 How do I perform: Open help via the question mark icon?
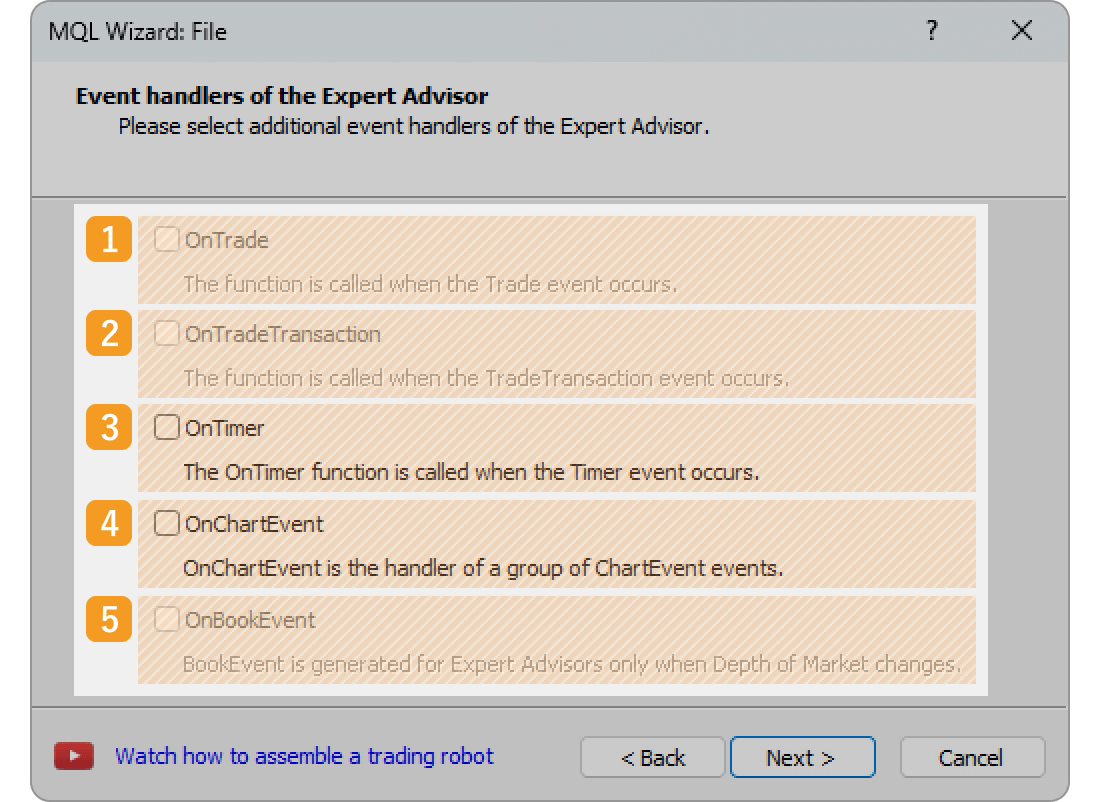(x=932, y=31)
